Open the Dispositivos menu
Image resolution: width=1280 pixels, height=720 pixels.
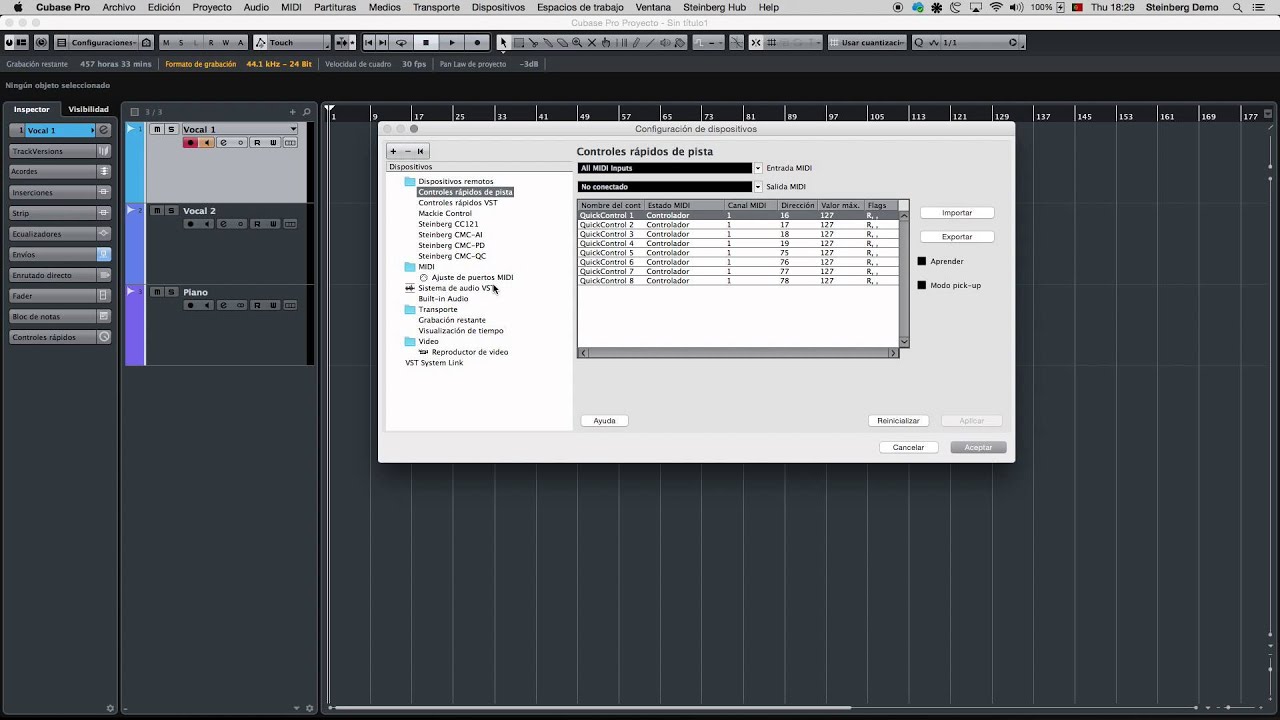pos(498,7)
